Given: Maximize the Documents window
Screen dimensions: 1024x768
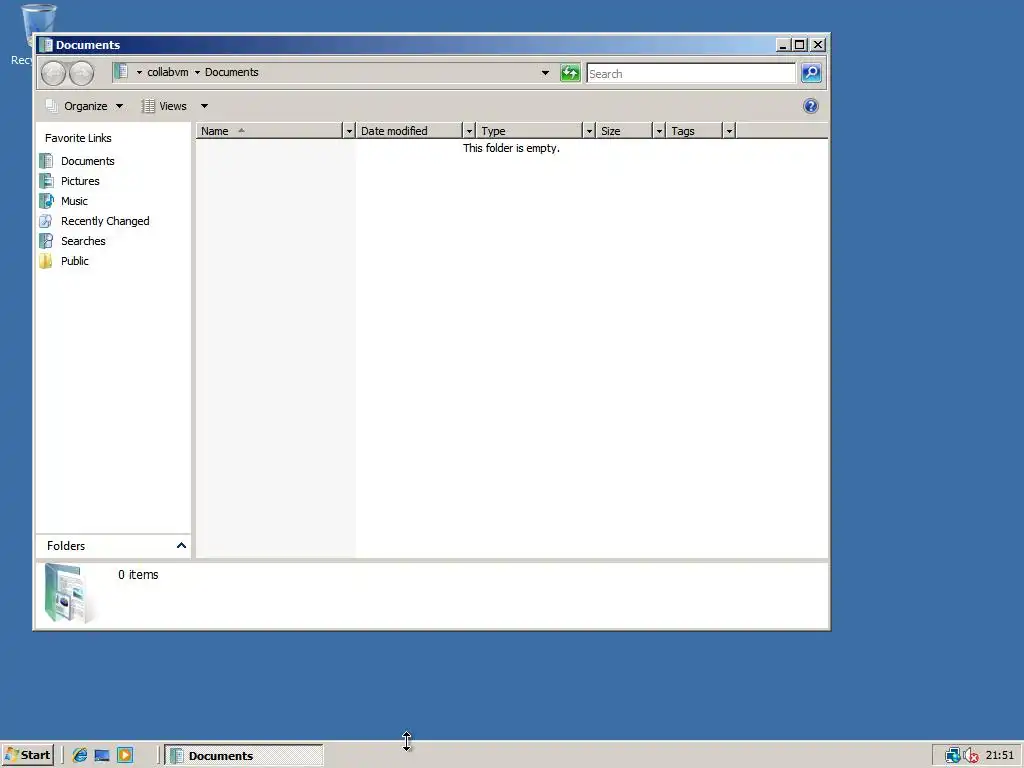Looking at the screenshot, I should click(799, 45).
